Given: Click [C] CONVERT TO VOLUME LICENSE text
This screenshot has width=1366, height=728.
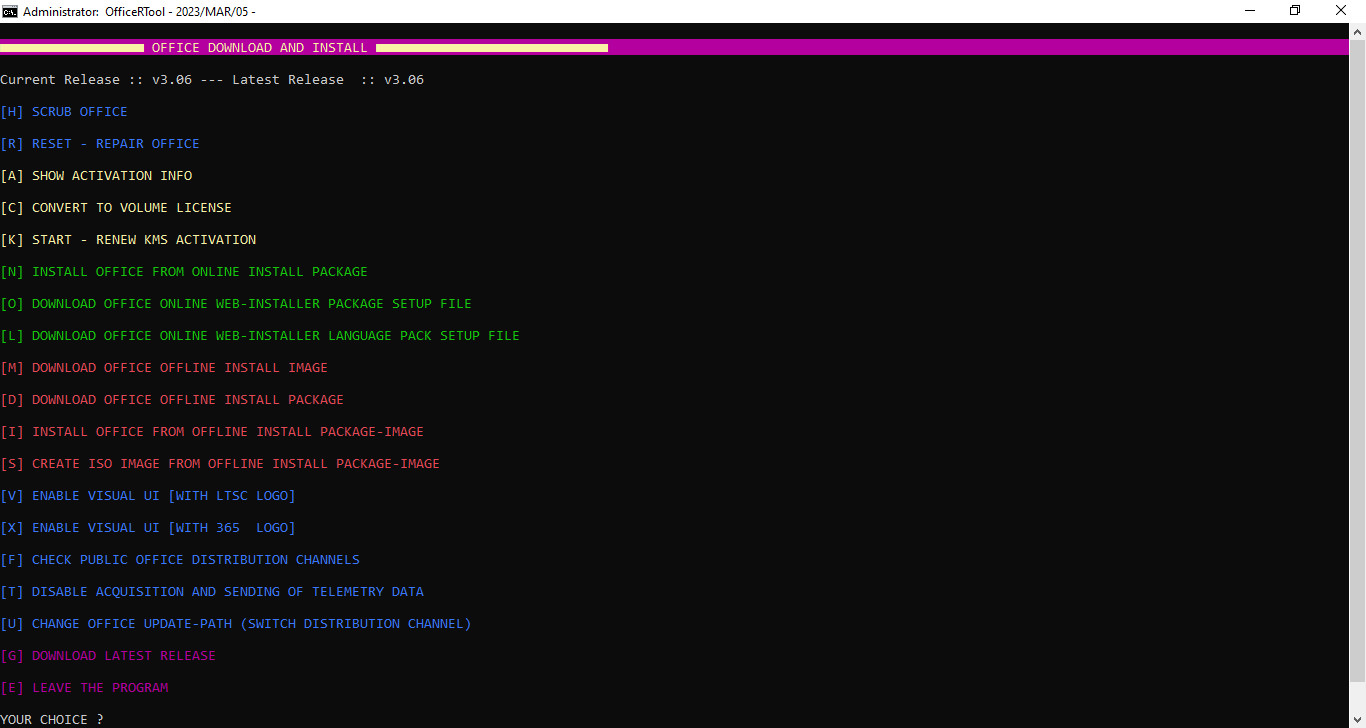Looking at the screenshot, I should pos(116,208).
